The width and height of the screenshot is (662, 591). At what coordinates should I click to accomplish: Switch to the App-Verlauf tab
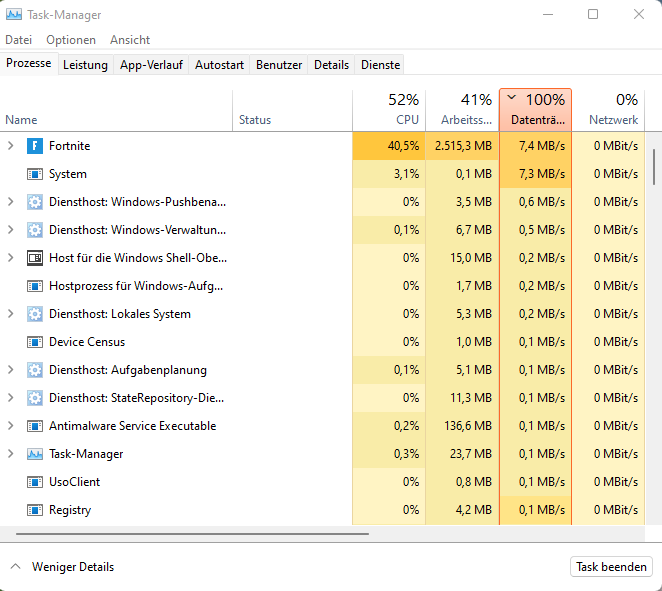151,65
